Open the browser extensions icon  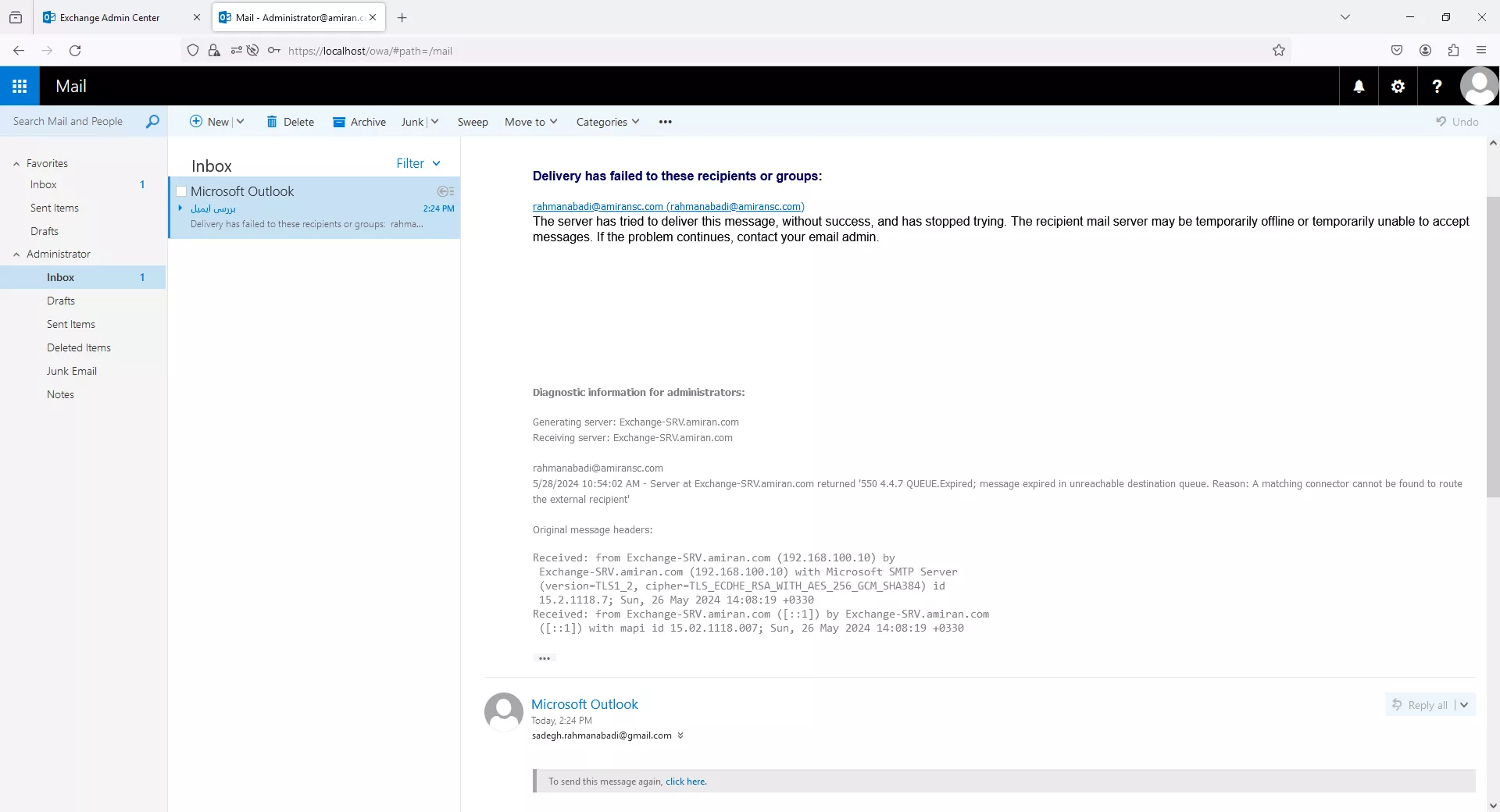(1453, 51)
